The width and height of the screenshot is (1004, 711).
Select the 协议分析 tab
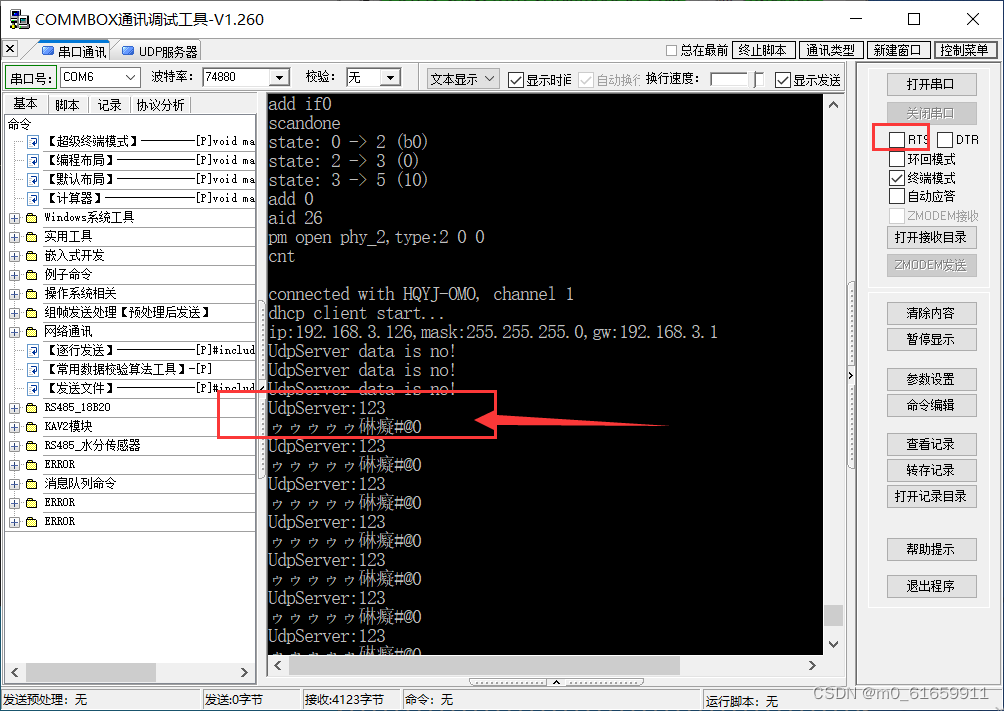tap(160, 105)
